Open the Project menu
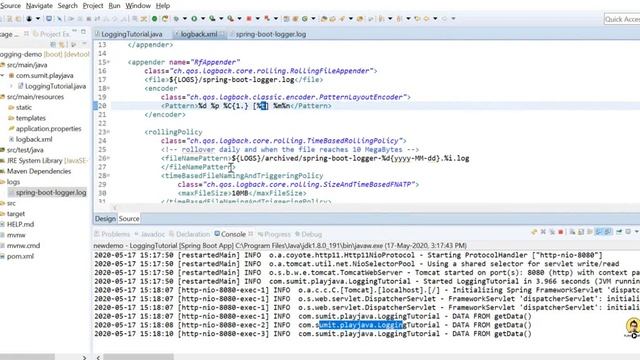 click(x=93, y=6)
